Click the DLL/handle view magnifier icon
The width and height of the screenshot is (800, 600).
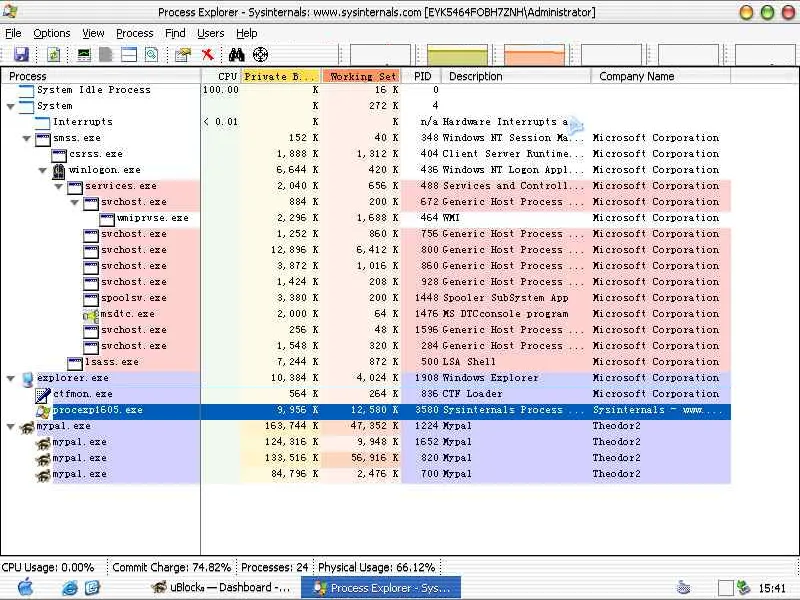[152, 54]
